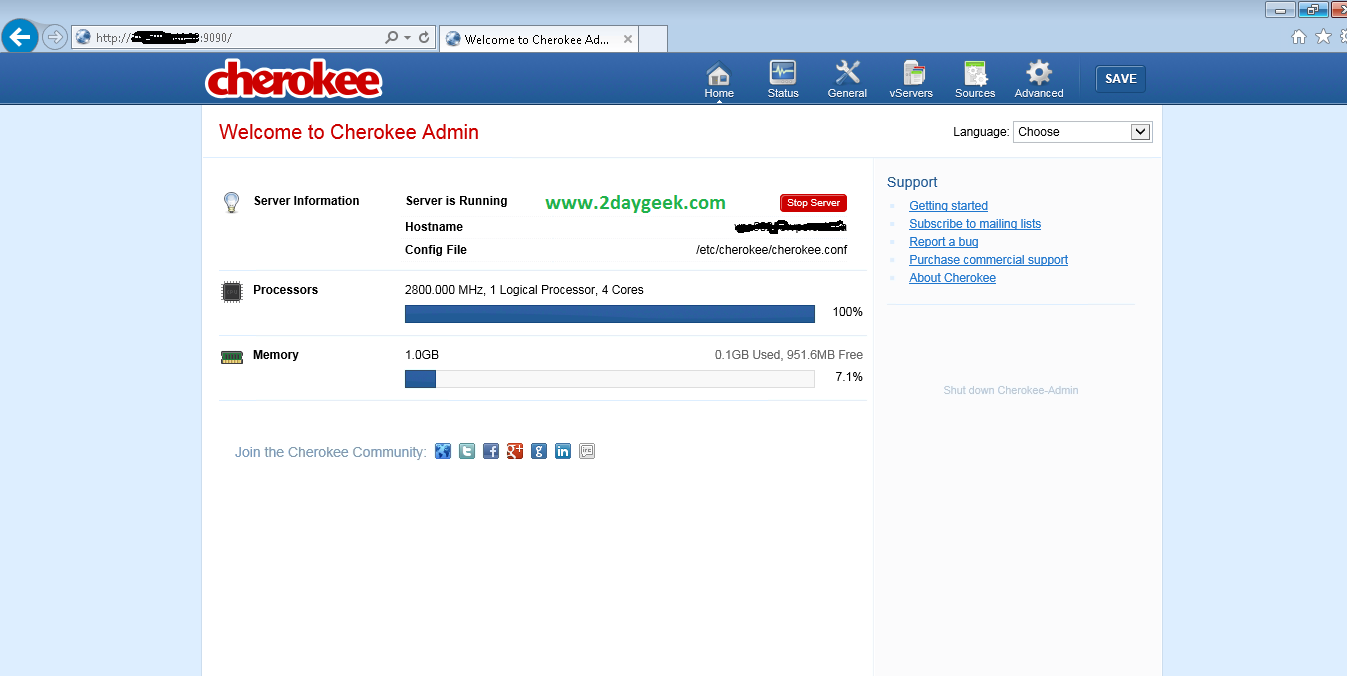Open Cherokee Google Plus icon
1347x676 pixels.
pyautogui.click(x=515, y=451)
